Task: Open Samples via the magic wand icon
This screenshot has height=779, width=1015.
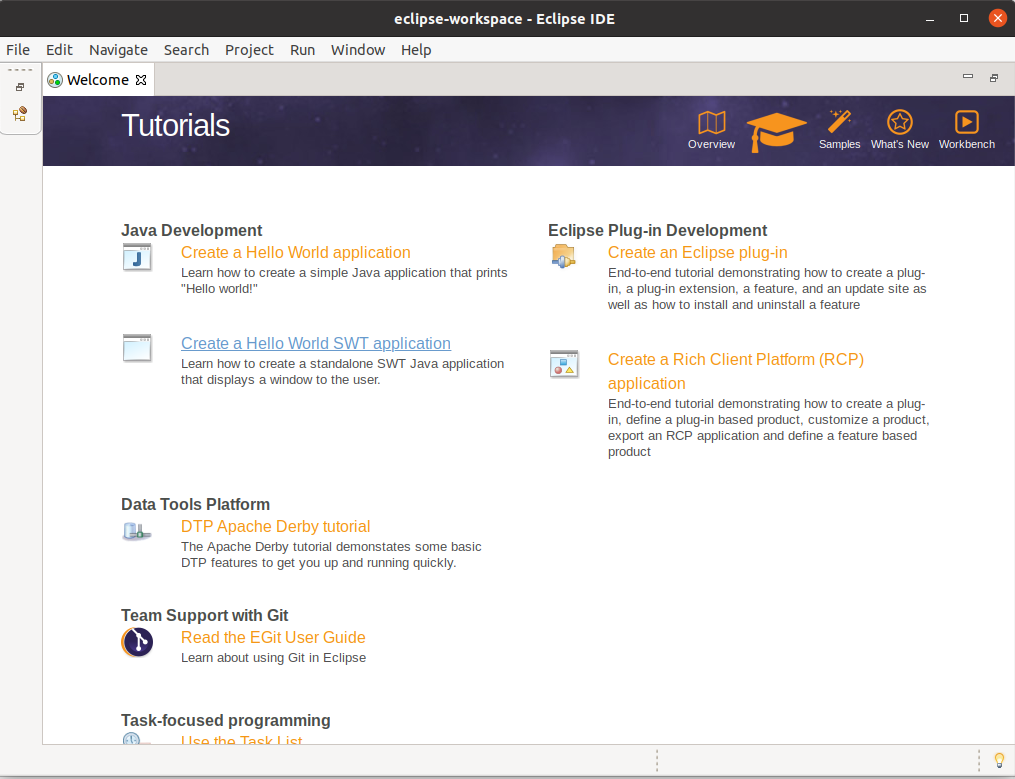Action: 839,123
